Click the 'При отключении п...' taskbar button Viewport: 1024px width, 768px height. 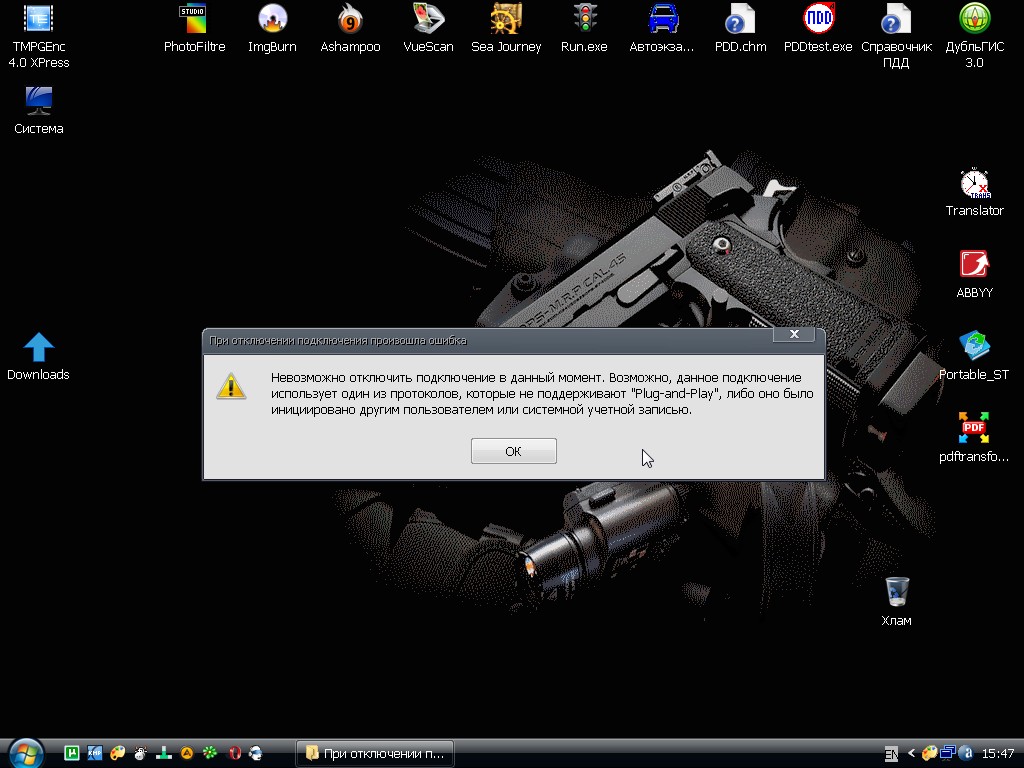375,754
